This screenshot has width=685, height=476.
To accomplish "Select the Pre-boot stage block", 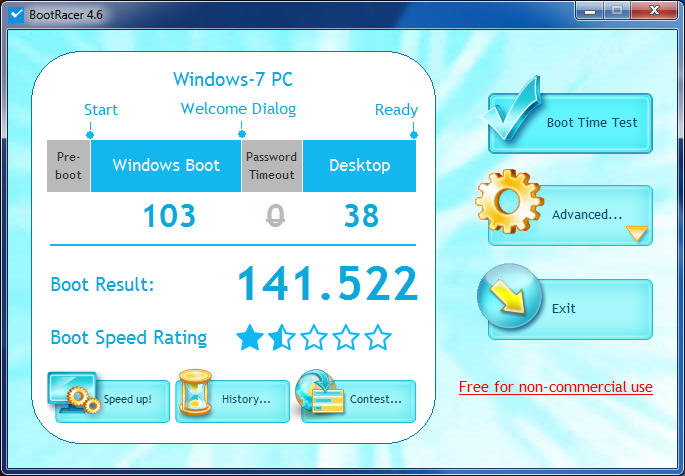I will point(68,166).
